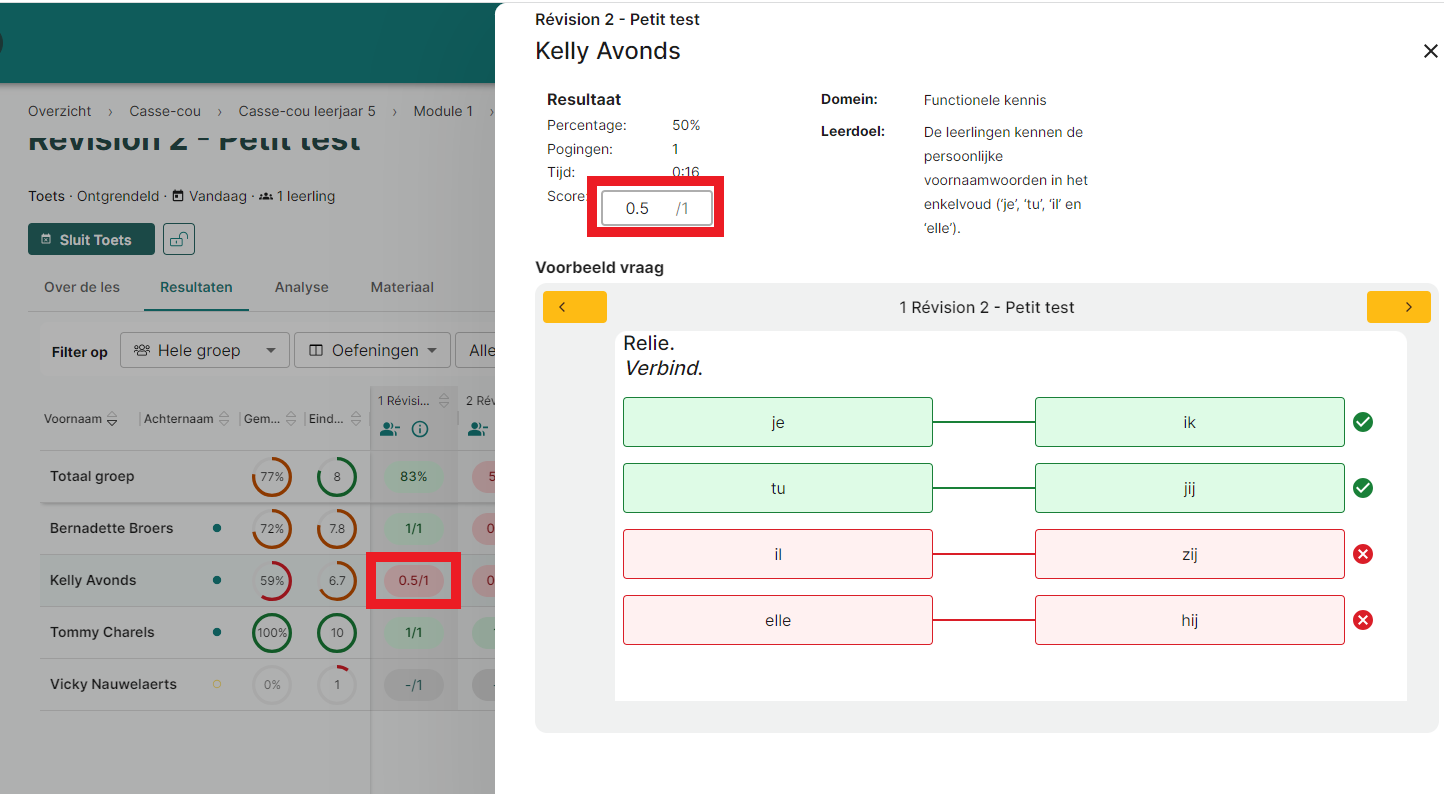Sort by Achternaam column
Viewport: 1444px width, 794px height.
[224, 420]
